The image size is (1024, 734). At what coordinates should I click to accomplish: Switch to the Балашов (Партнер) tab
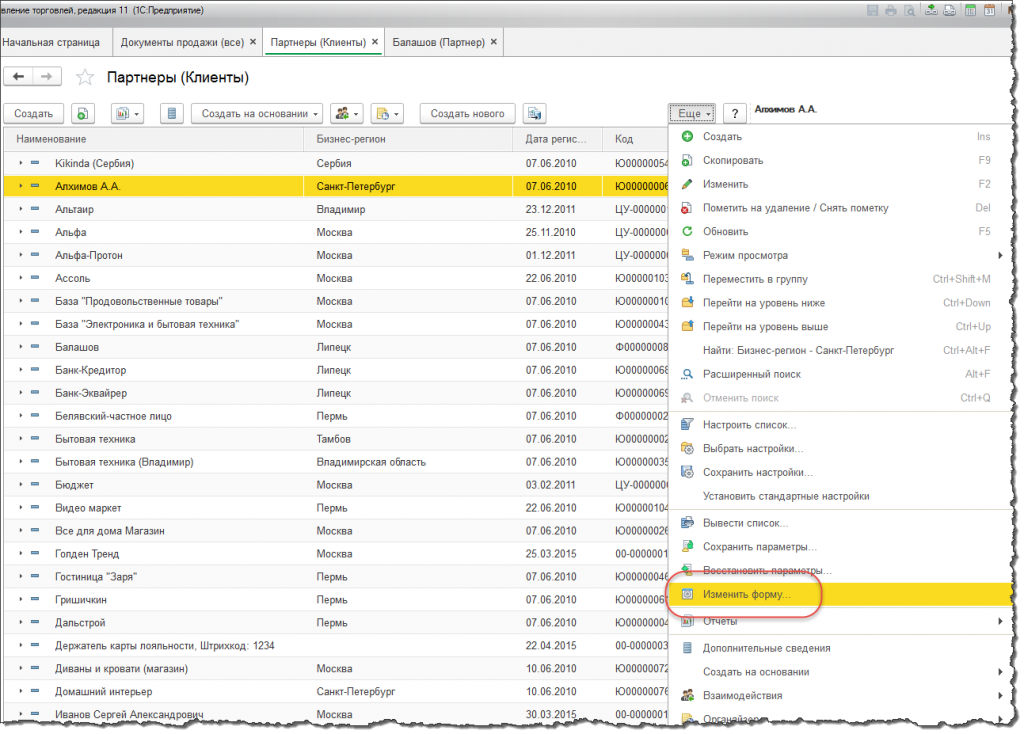[x=438, y=42]
